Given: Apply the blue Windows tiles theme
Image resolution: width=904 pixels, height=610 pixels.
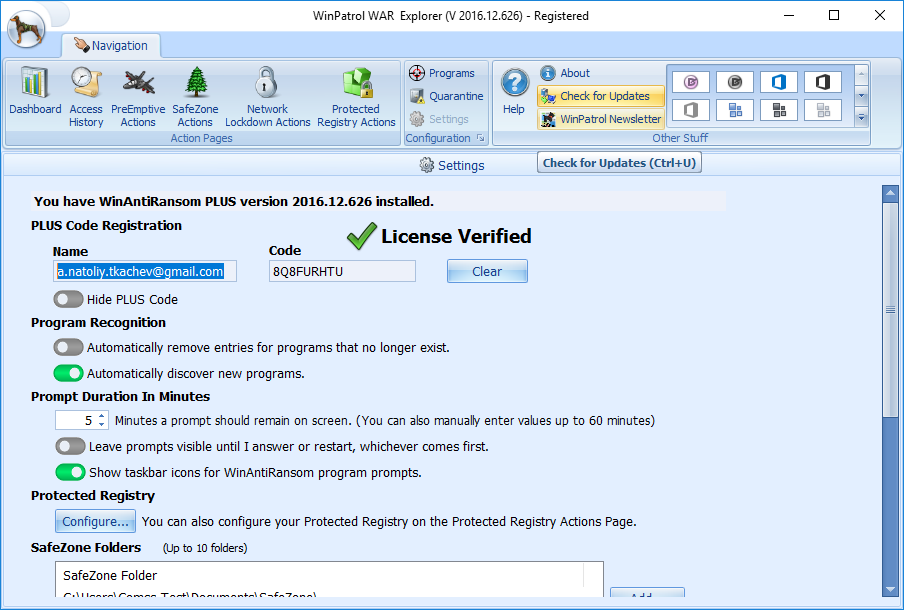Looking at the screenshot, I should tap(734, 110).
